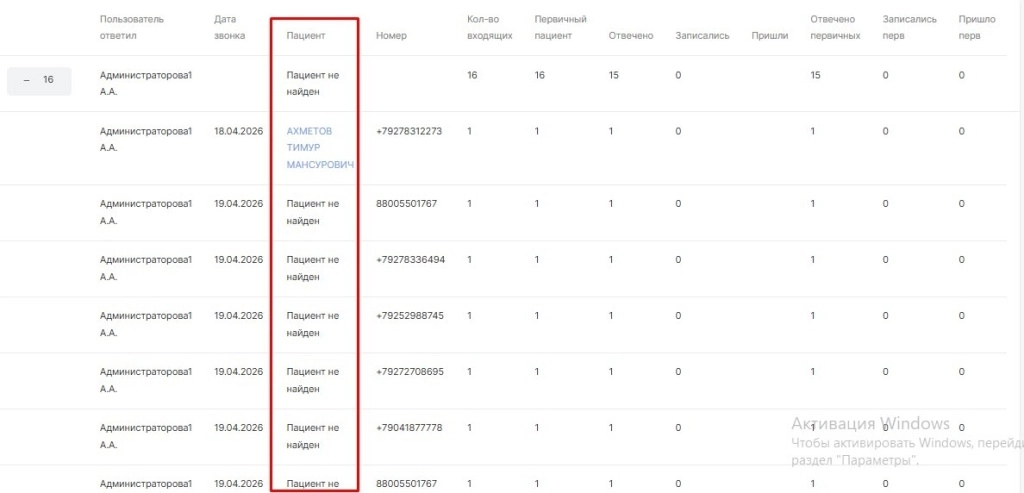Select the Номер column header

[391, 36]
